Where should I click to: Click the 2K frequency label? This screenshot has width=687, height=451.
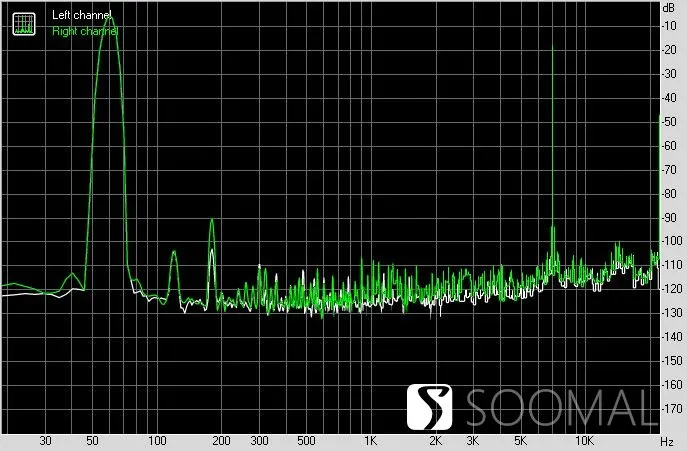pos(436,440)
